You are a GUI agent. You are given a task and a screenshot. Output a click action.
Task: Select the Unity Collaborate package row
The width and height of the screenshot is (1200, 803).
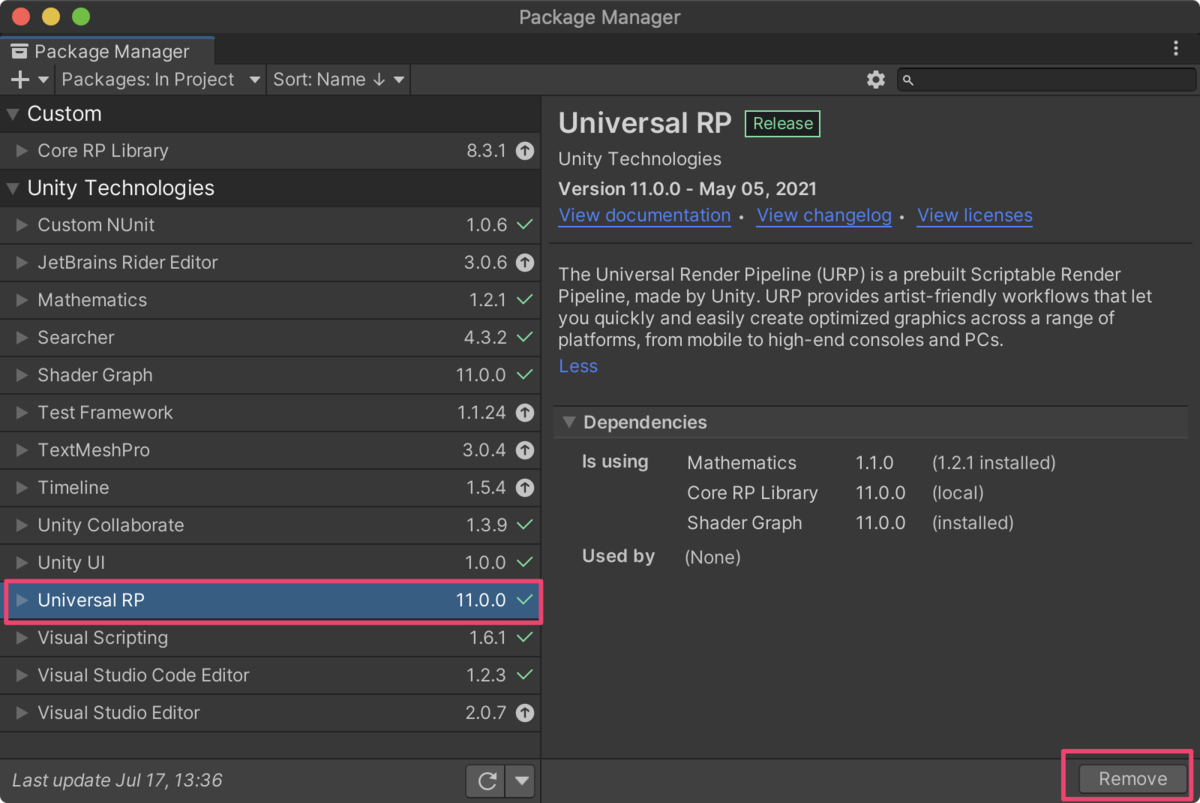[x=270, y=526]
